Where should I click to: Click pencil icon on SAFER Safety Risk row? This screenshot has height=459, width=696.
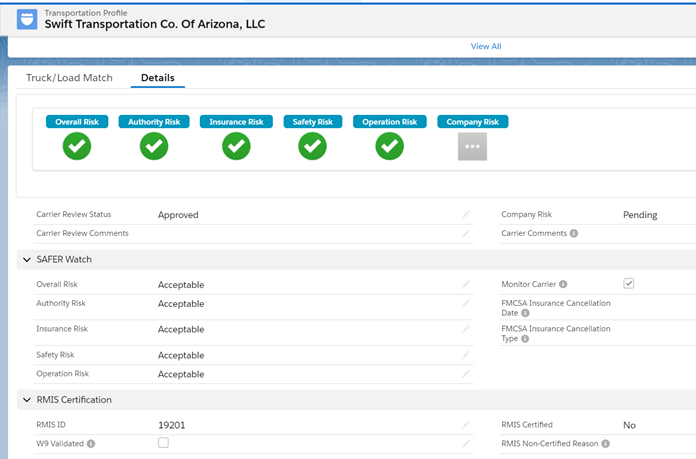[466, 355]
